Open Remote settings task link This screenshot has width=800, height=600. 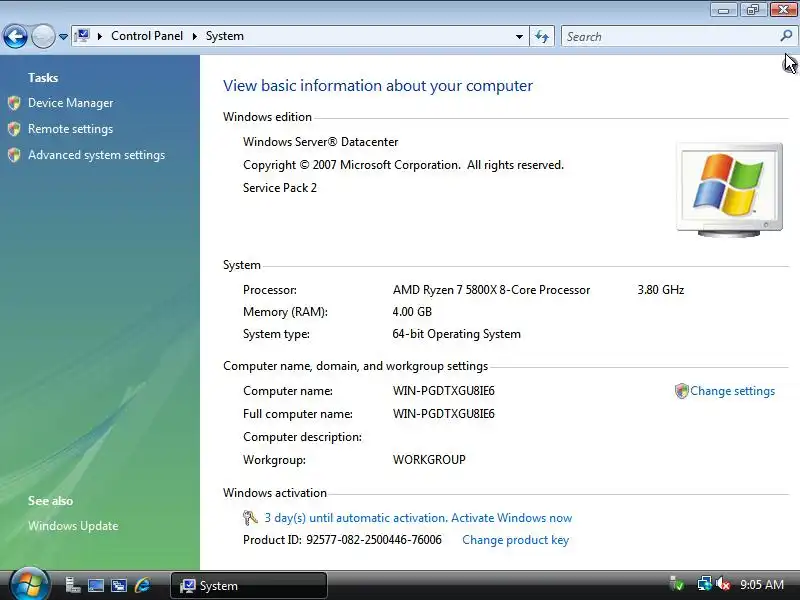tap(70, 129)
